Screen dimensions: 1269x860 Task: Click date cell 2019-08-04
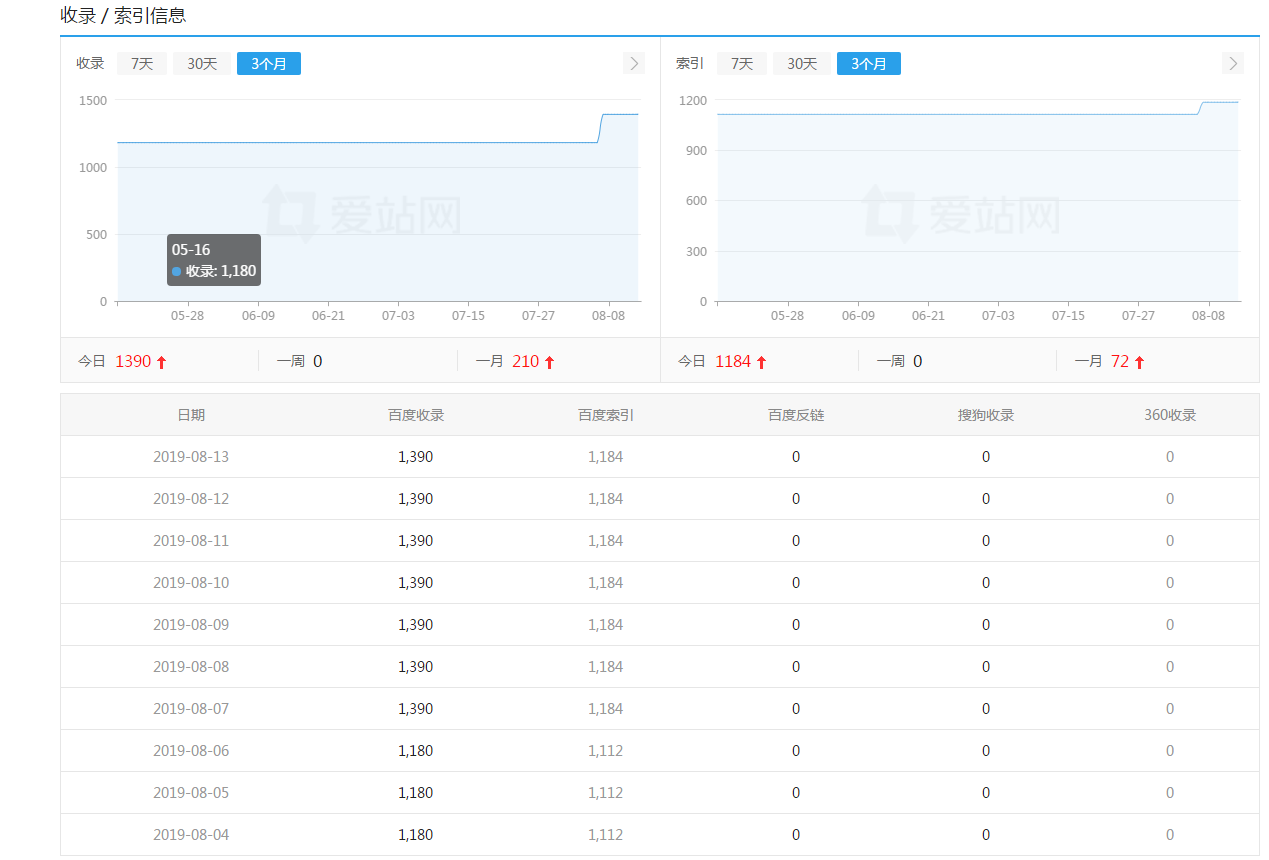tap(191, 835)
